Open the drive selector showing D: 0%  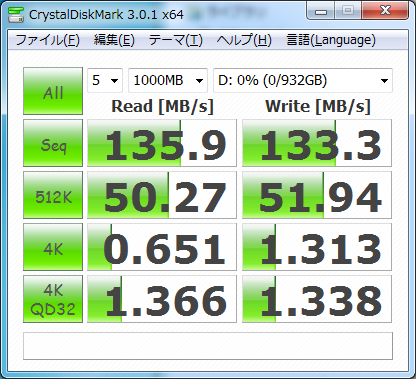tap(303, 80)
